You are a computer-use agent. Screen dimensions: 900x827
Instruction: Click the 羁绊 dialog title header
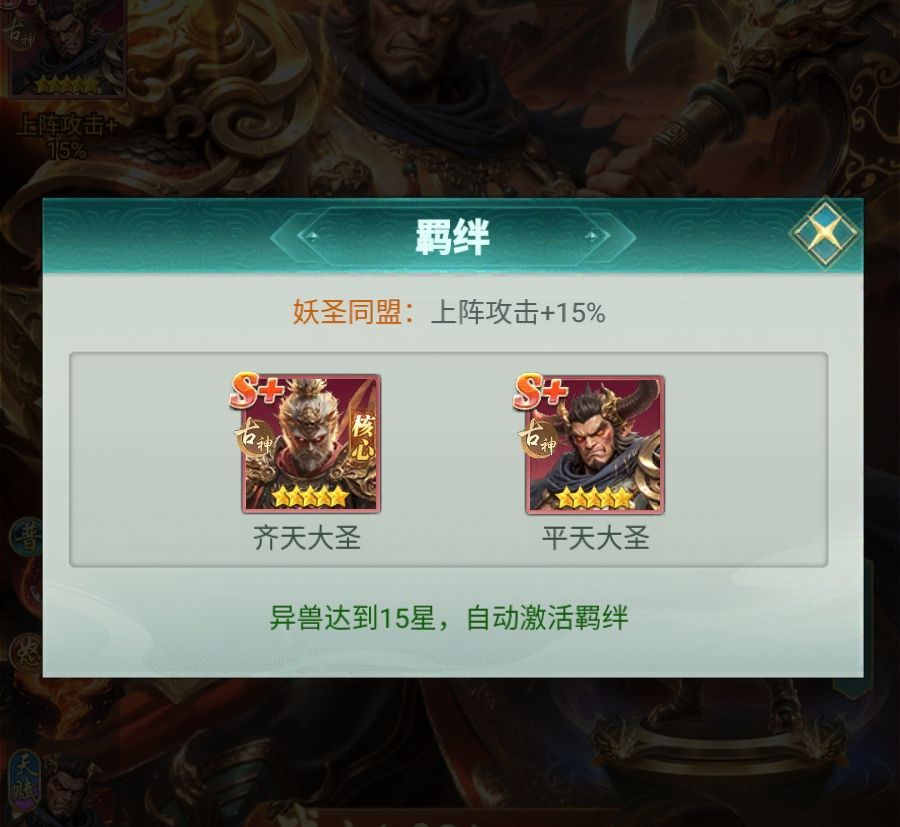[452, 236]
